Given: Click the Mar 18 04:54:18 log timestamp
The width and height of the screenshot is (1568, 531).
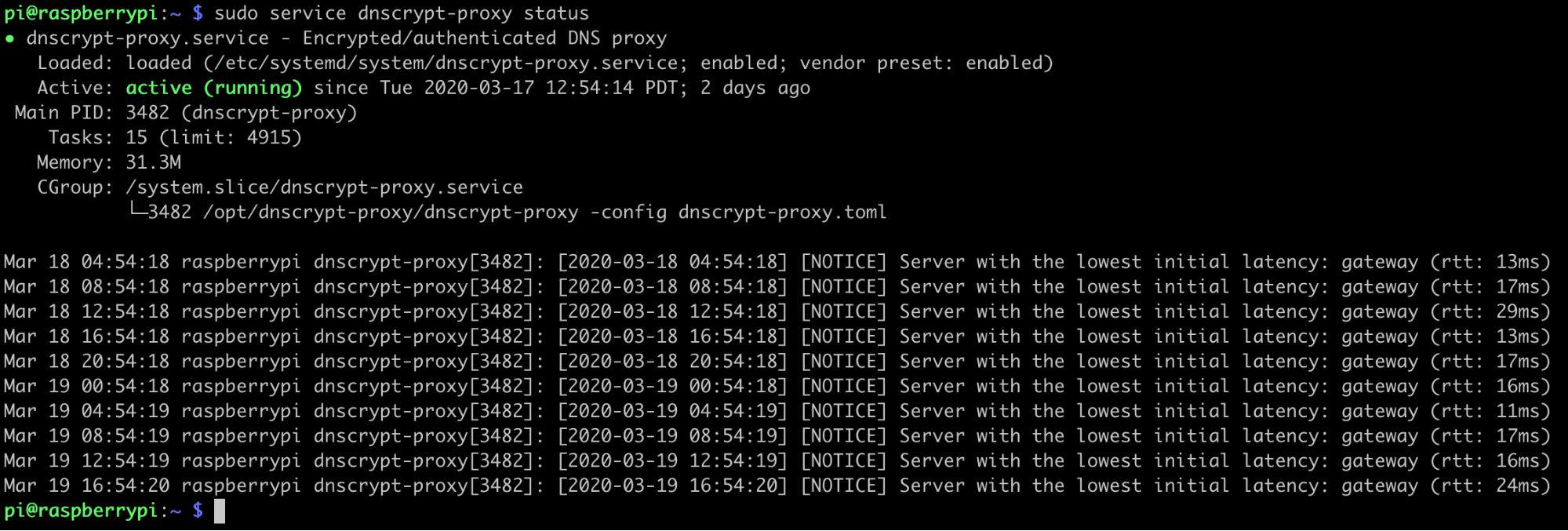Looking at the screenshot, I should point(86,262).
